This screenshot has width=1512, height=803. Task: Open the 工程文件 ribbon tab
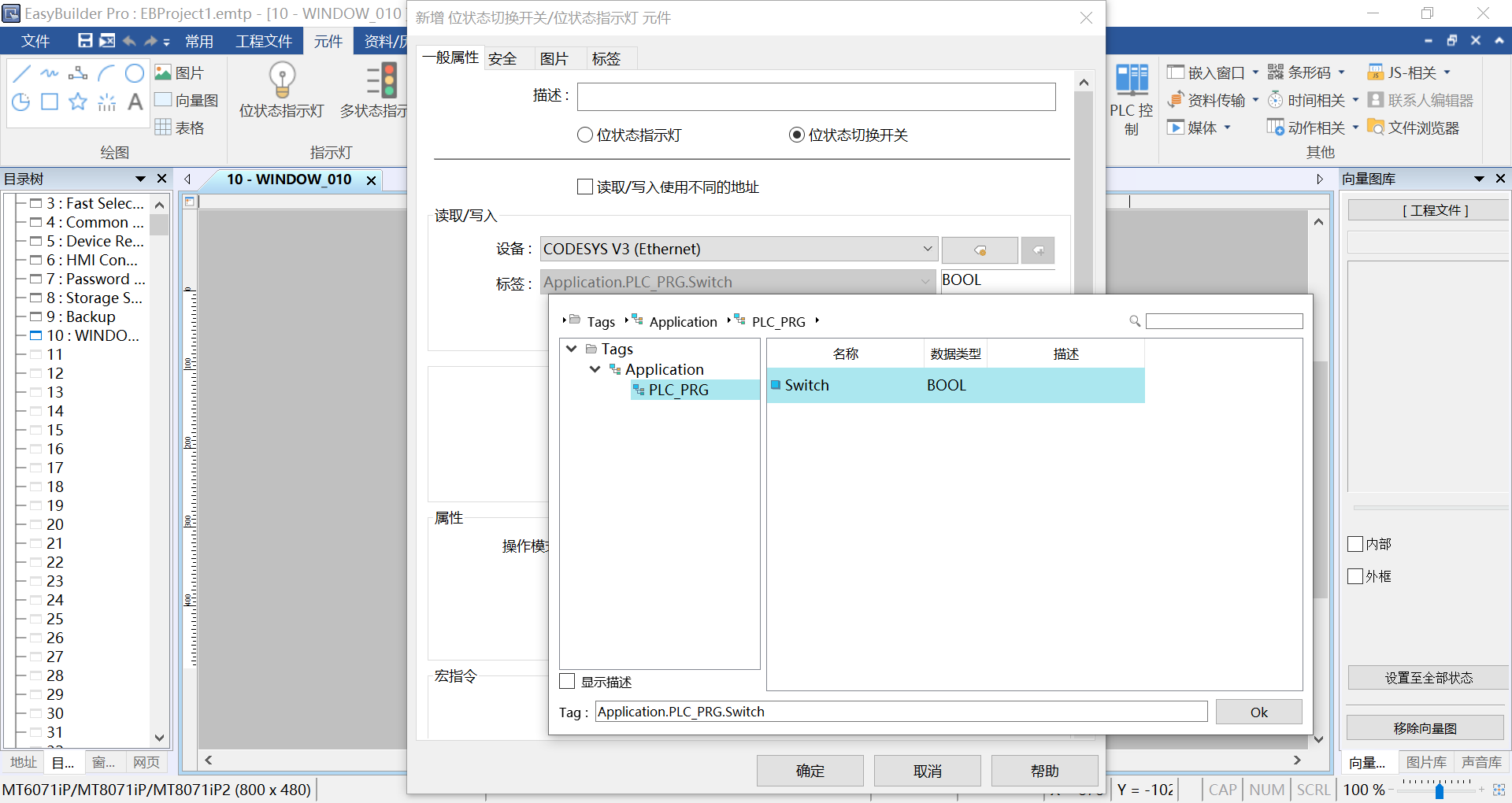pyautogui.click(x=264, y=42)
